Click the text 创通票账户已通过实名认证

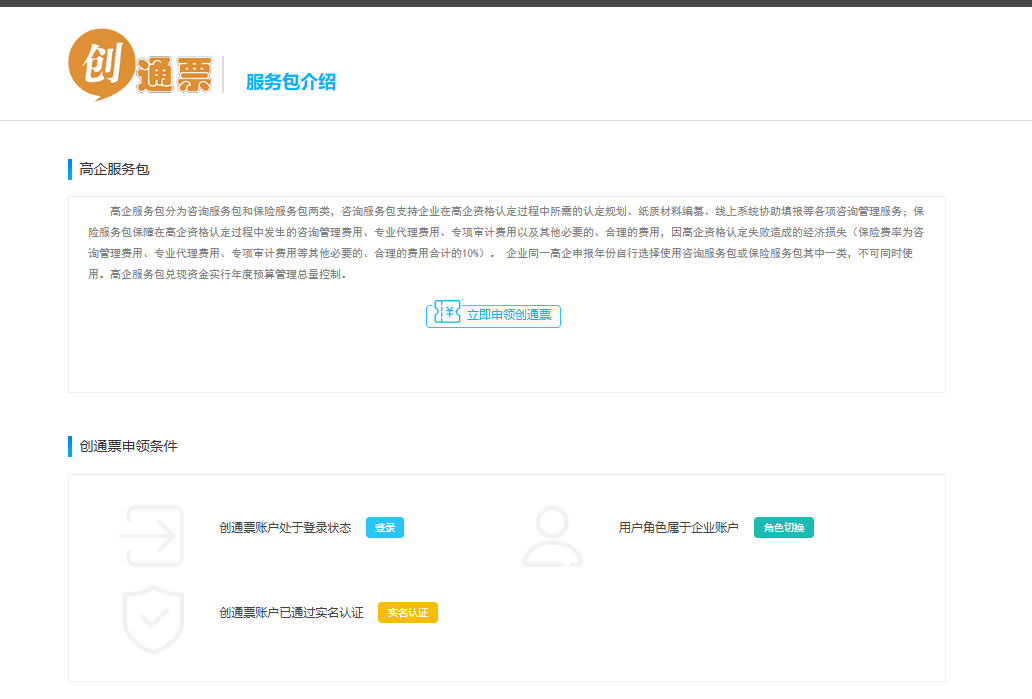pyautogui.click(x=291, y=613)
